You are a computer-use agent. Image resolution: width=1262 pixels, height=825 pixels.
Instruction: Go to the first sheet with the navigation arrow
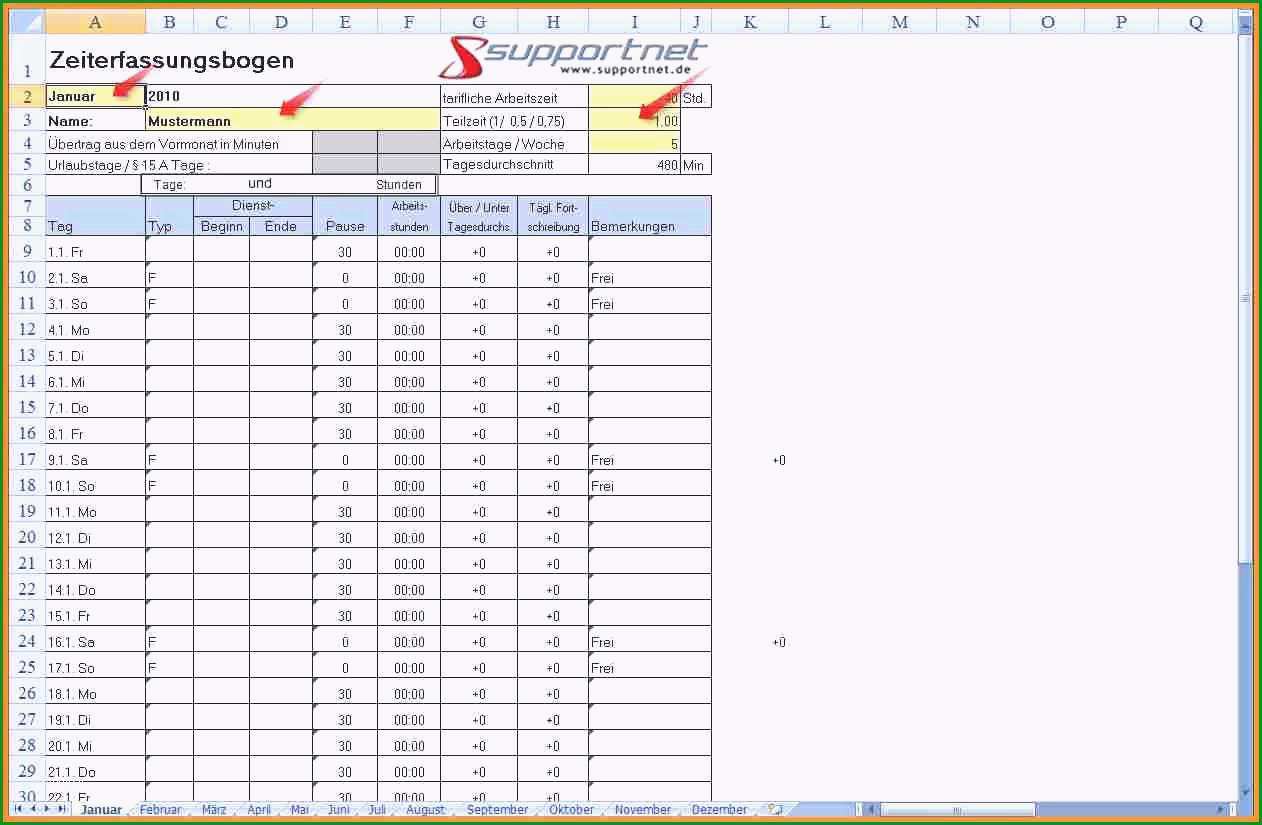click(x=19, y=809)
